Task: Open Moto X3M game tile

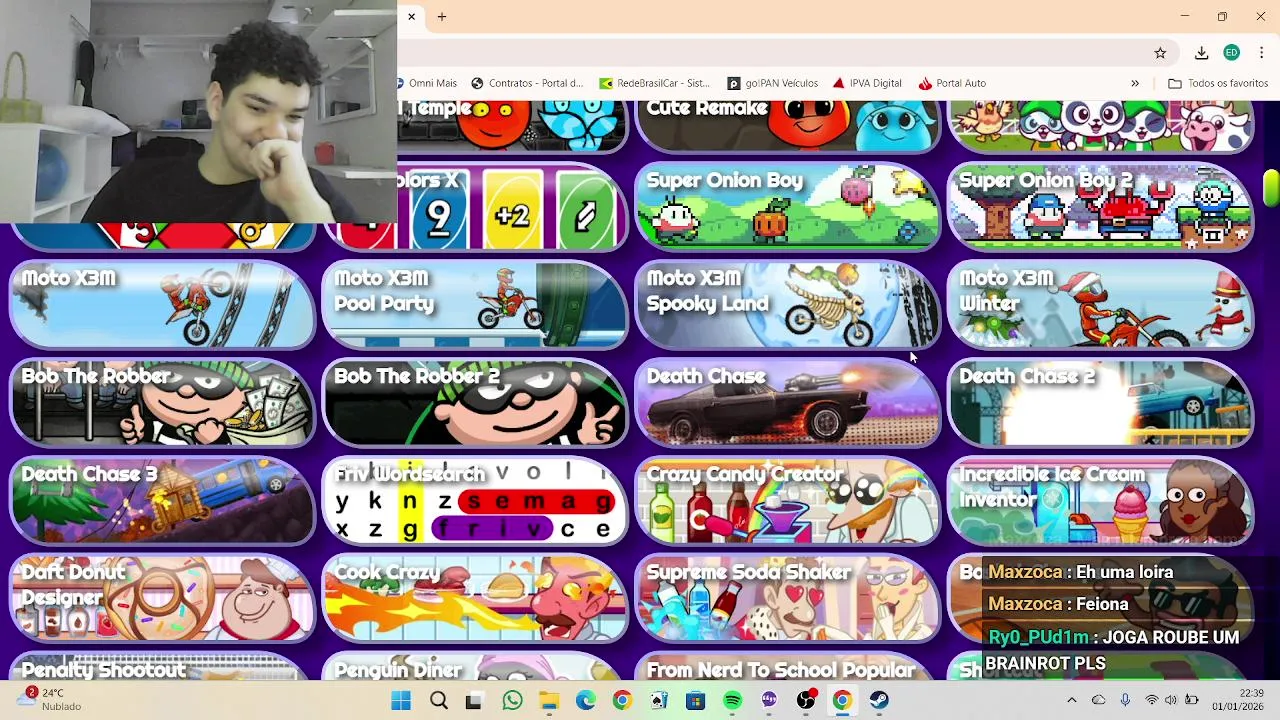Action: pos(162,306)
